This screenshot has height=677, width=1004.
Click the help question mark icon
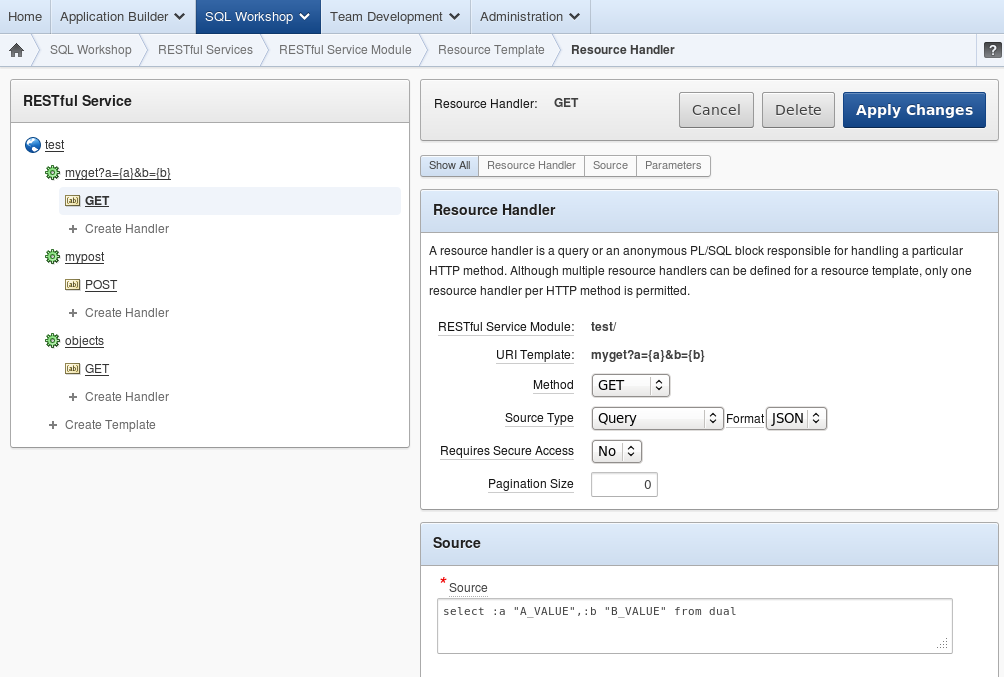pyautogui.click(x=993, y=50)
